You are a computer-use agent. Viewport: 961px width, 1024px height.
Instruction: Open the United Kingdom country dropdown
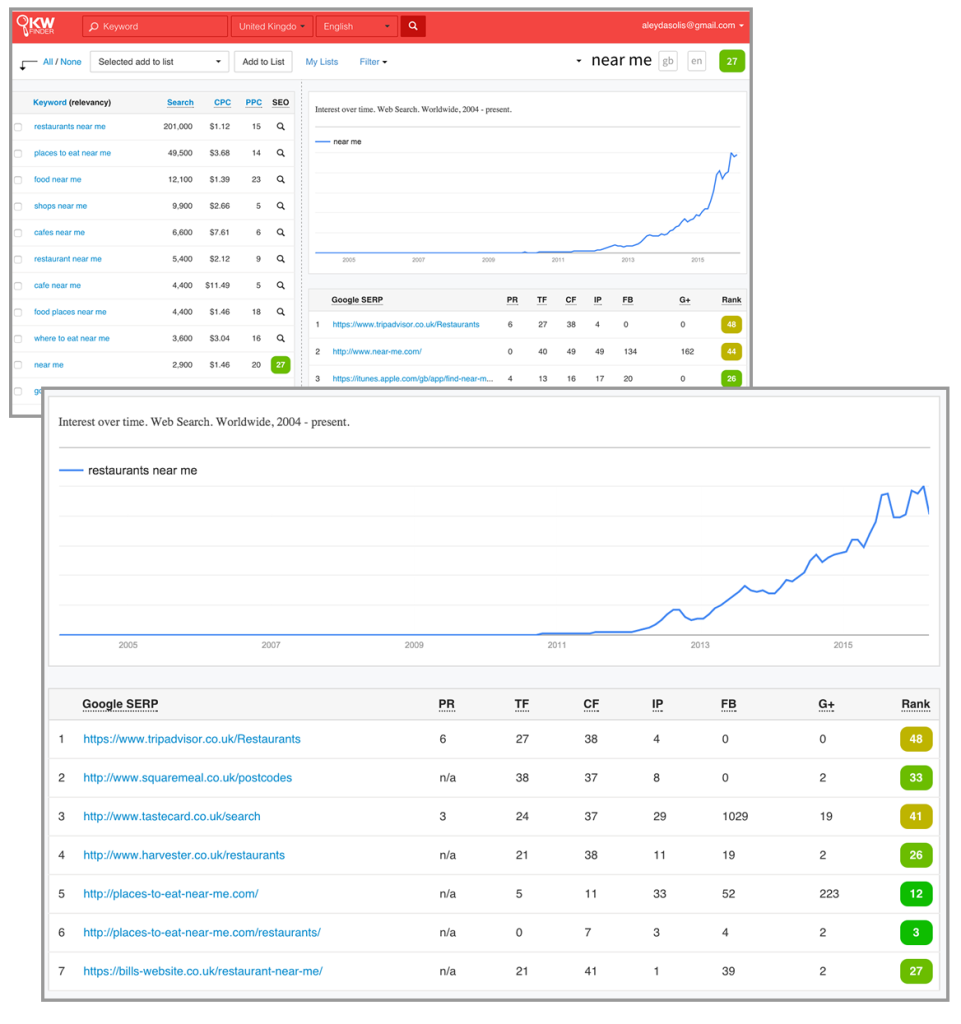(x=272, y=26)
